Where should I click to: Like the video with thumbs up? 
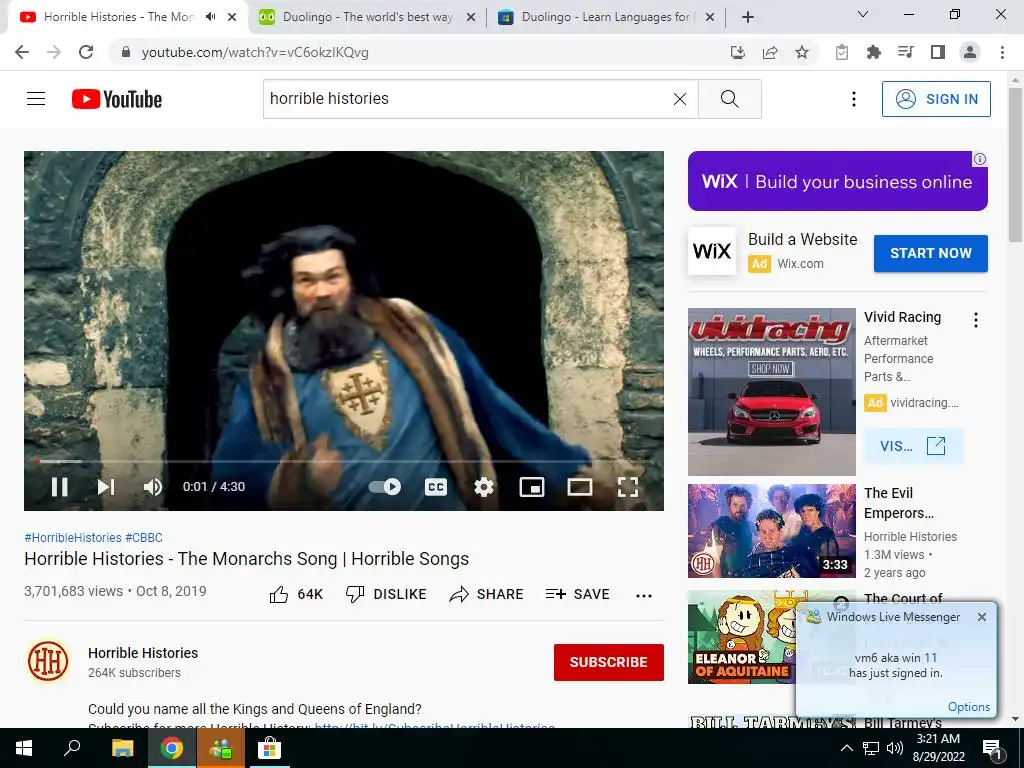[296, 594]
